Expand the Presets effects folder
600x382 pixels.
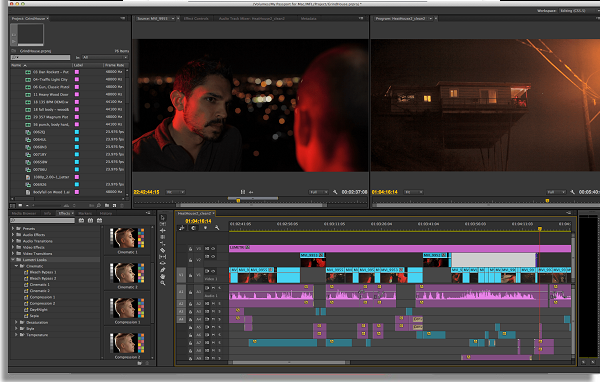click(13, 228)
